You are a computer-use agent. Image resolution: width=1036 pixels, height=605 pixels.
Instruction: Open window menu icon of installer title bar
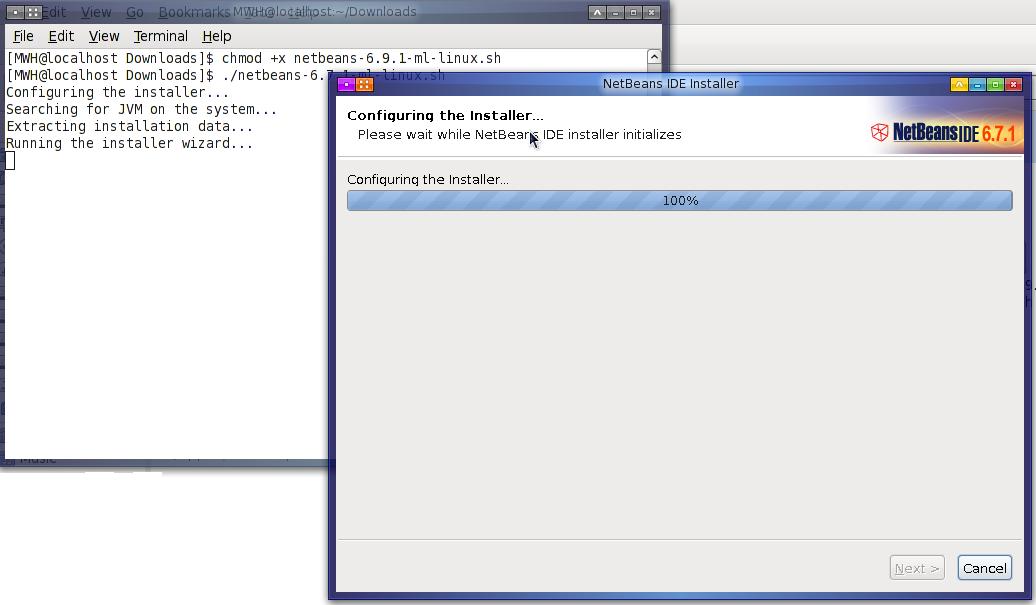(346, 84)
